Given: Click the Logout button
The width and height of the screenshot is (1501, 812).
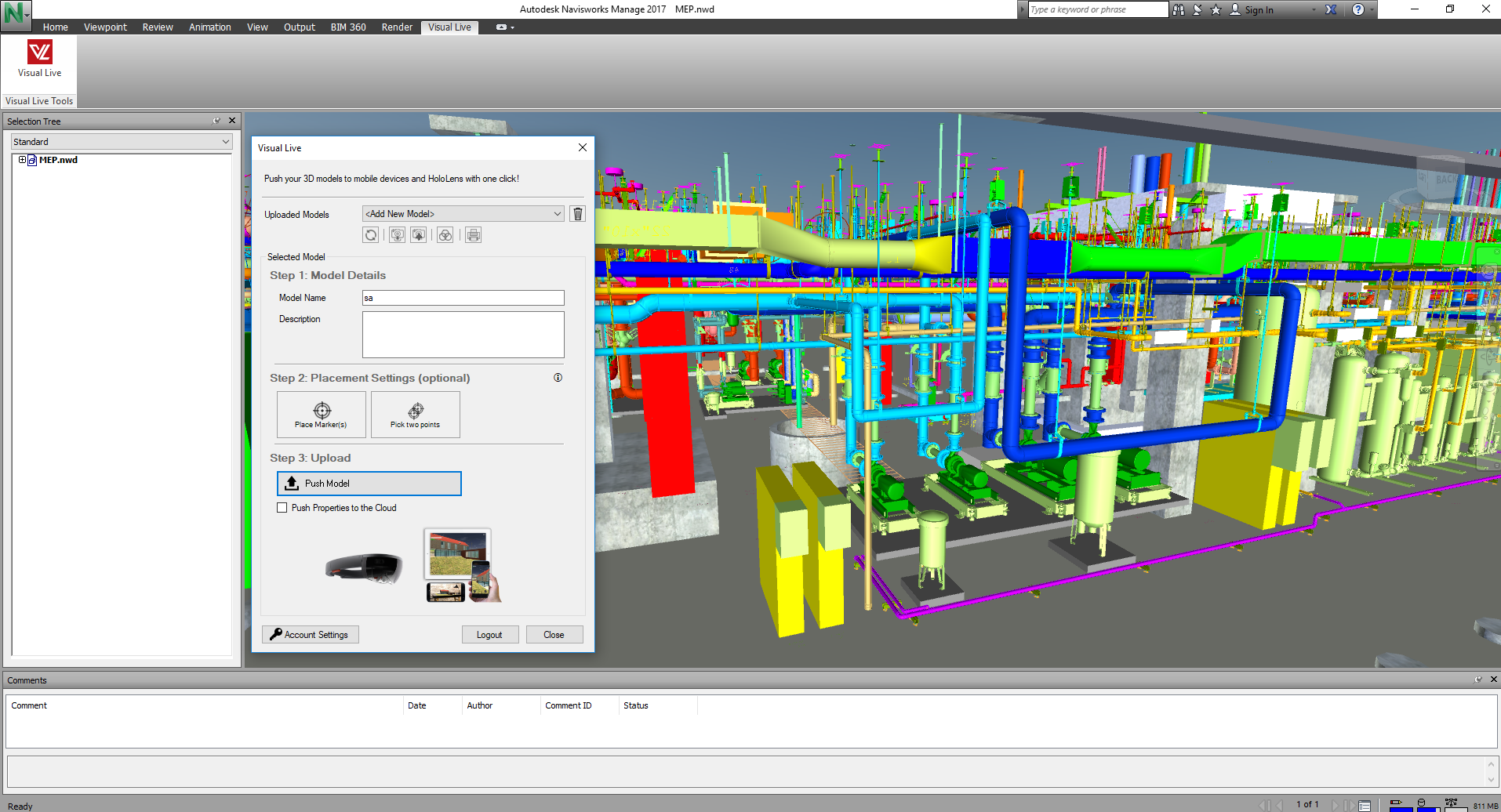Looking at the screenshot, I should pos(489,635).
